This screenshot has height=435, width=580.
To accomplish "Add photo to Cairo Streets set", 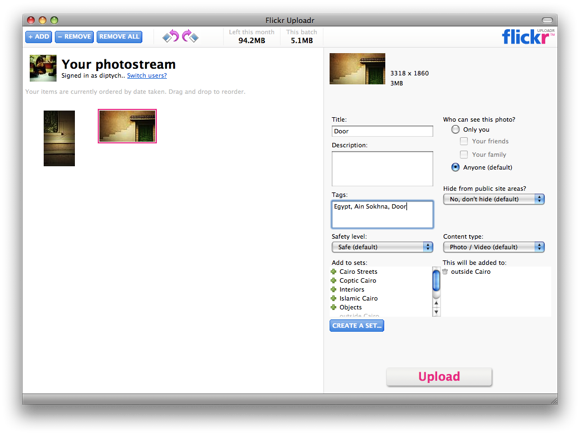I will tap(334, 272).
